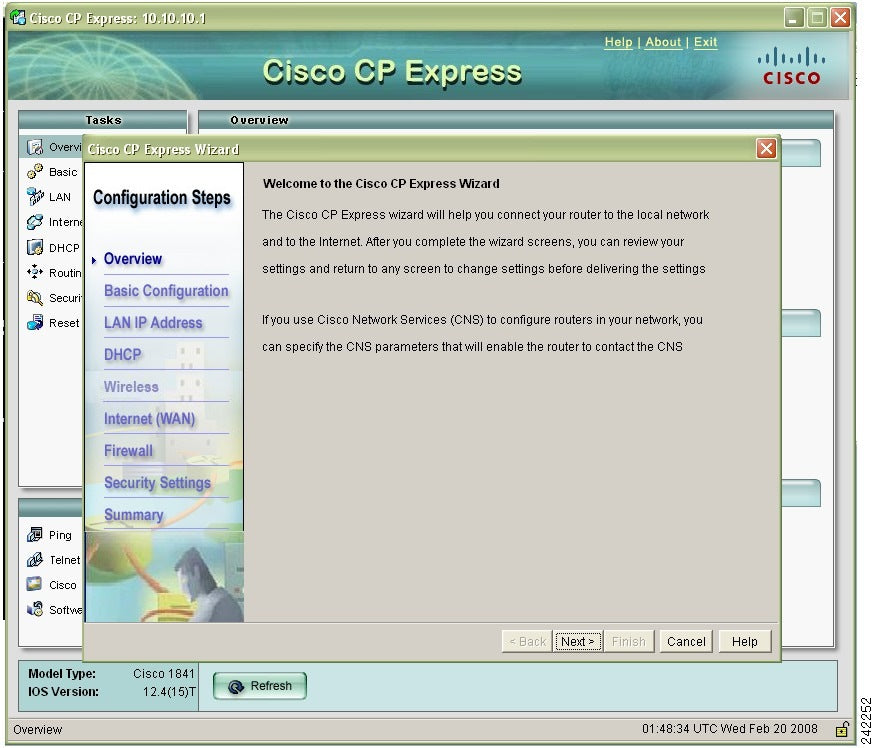This screenshot has height=748, width=876.
Task: Open the Telnet tool icon
Action: (x=35, y=559)
